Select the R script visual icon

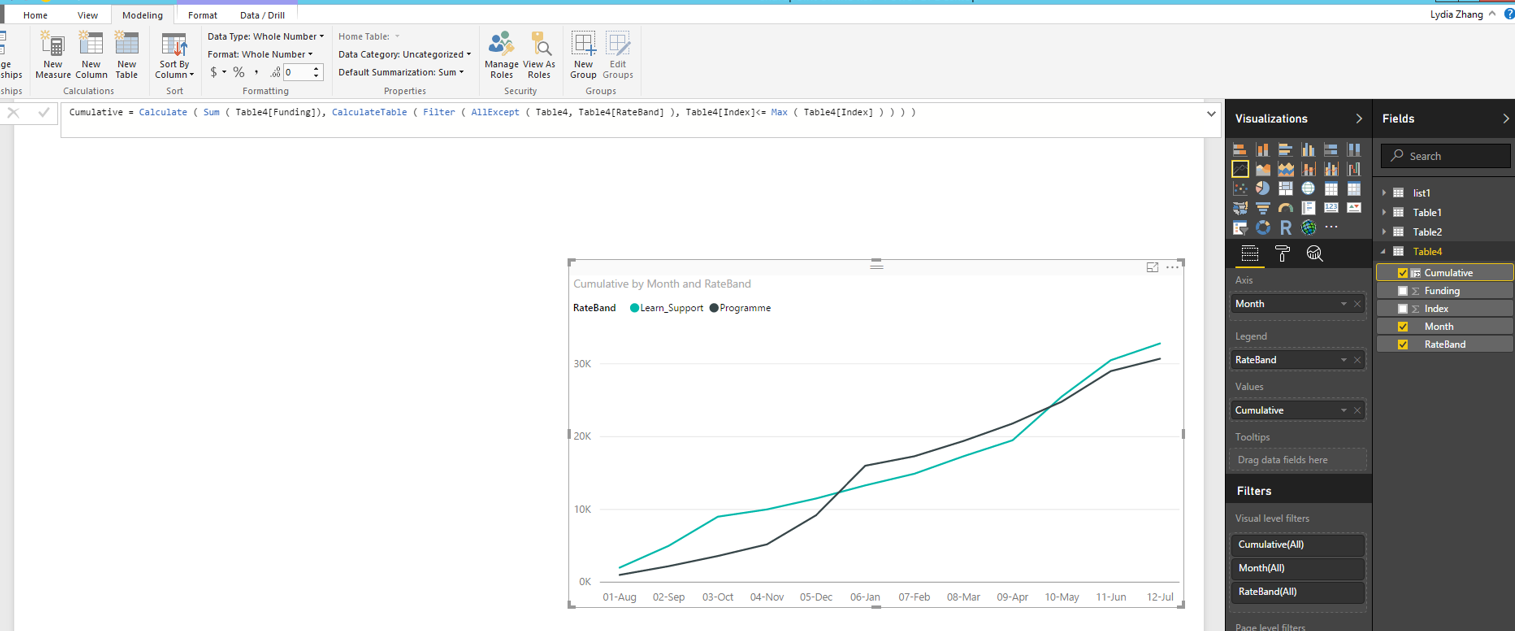[x=1286, y=227]
